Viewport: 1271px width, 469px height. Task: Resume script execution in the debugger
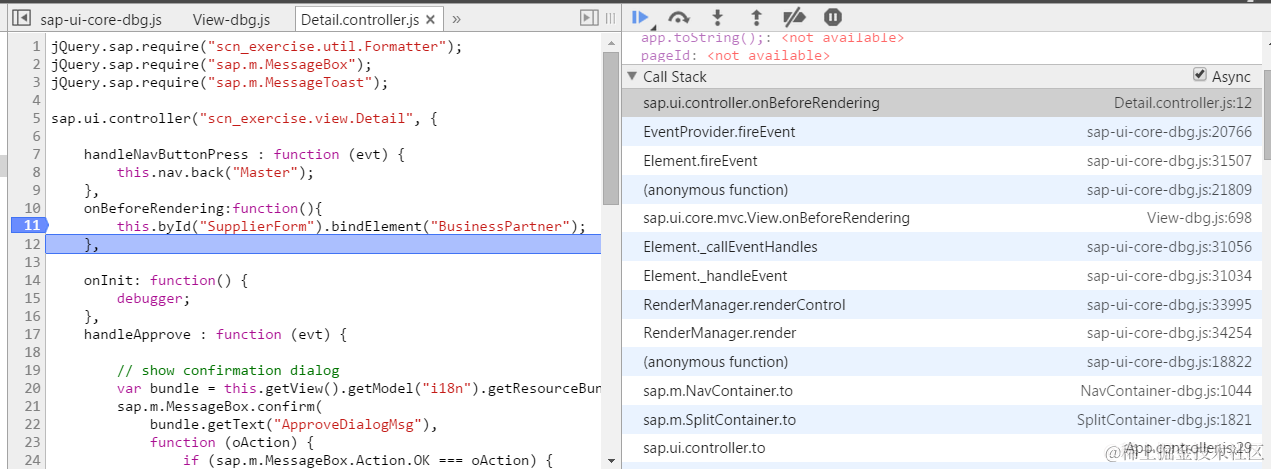click(x=641, y=17)
